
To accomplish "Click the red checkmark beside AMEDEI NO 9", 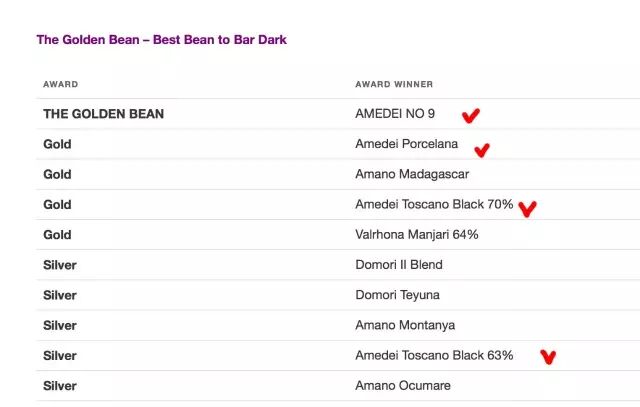I will (x=471, y=116).
